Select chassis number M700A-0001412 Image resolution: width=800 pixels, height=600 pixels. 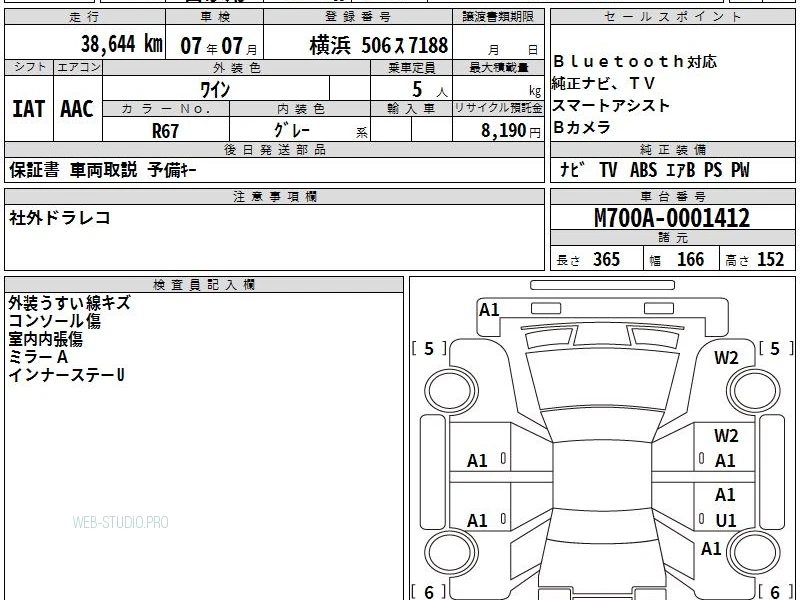click(672, 218)
